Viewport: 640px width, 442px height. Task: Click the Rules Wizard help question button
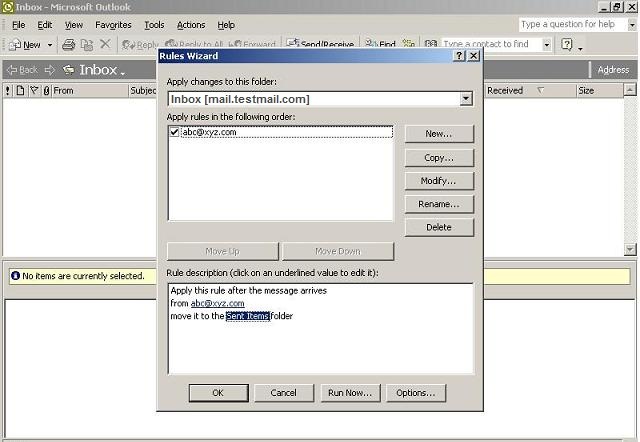pos(459,56)
